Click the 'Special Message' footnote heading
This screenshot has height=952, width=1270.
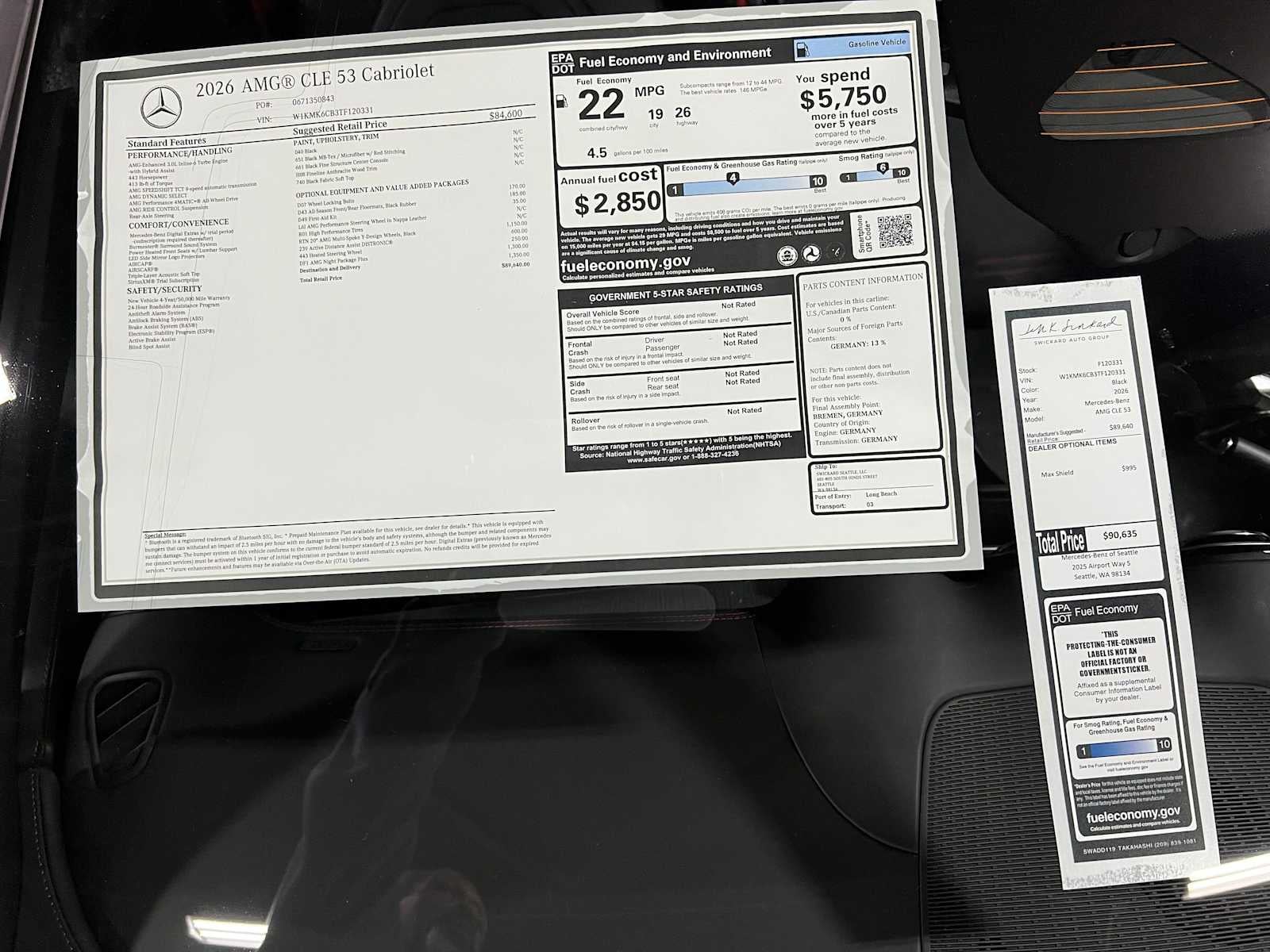[164, 535]
